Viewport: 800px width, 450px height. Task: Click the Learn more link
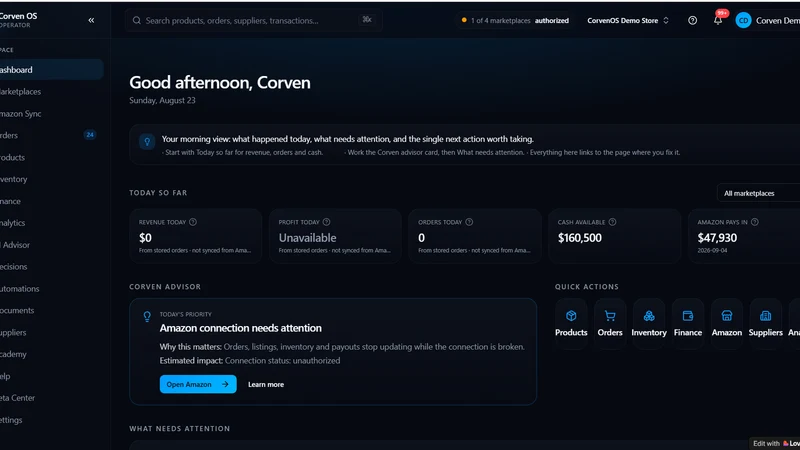266,384
